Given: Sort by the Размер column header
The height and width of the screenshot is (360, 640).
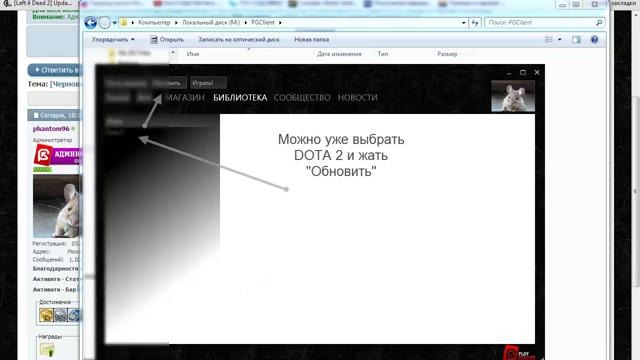Looking at the screenshot, I should [x=447, y=54].
